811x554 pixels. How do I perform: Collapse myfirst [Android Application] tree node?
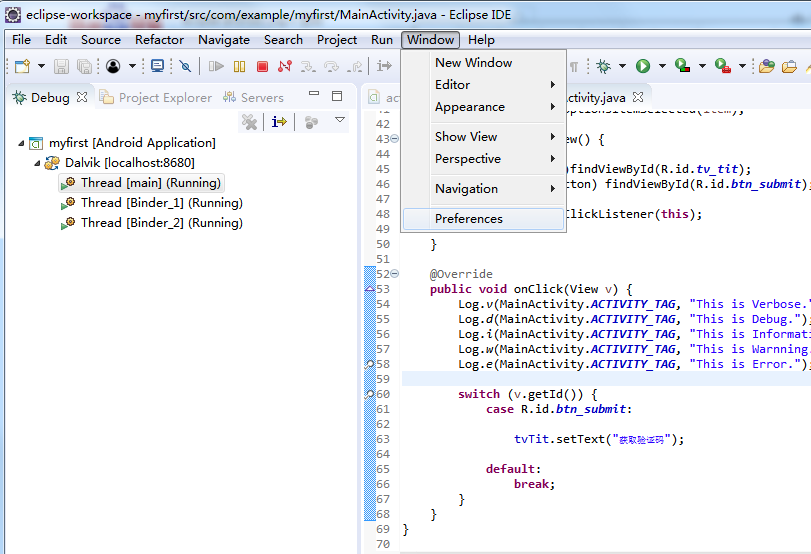21,143
